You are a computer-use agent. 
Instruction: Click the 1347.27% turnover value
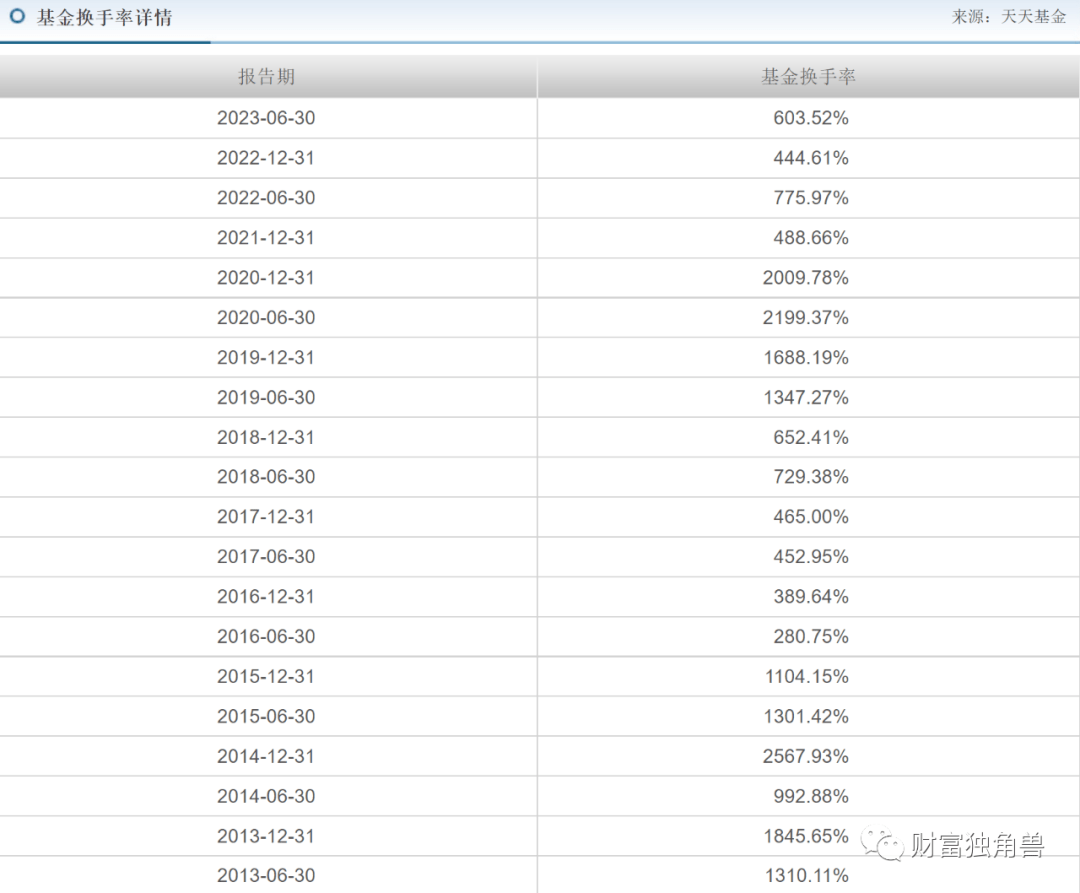pos(805,398)
